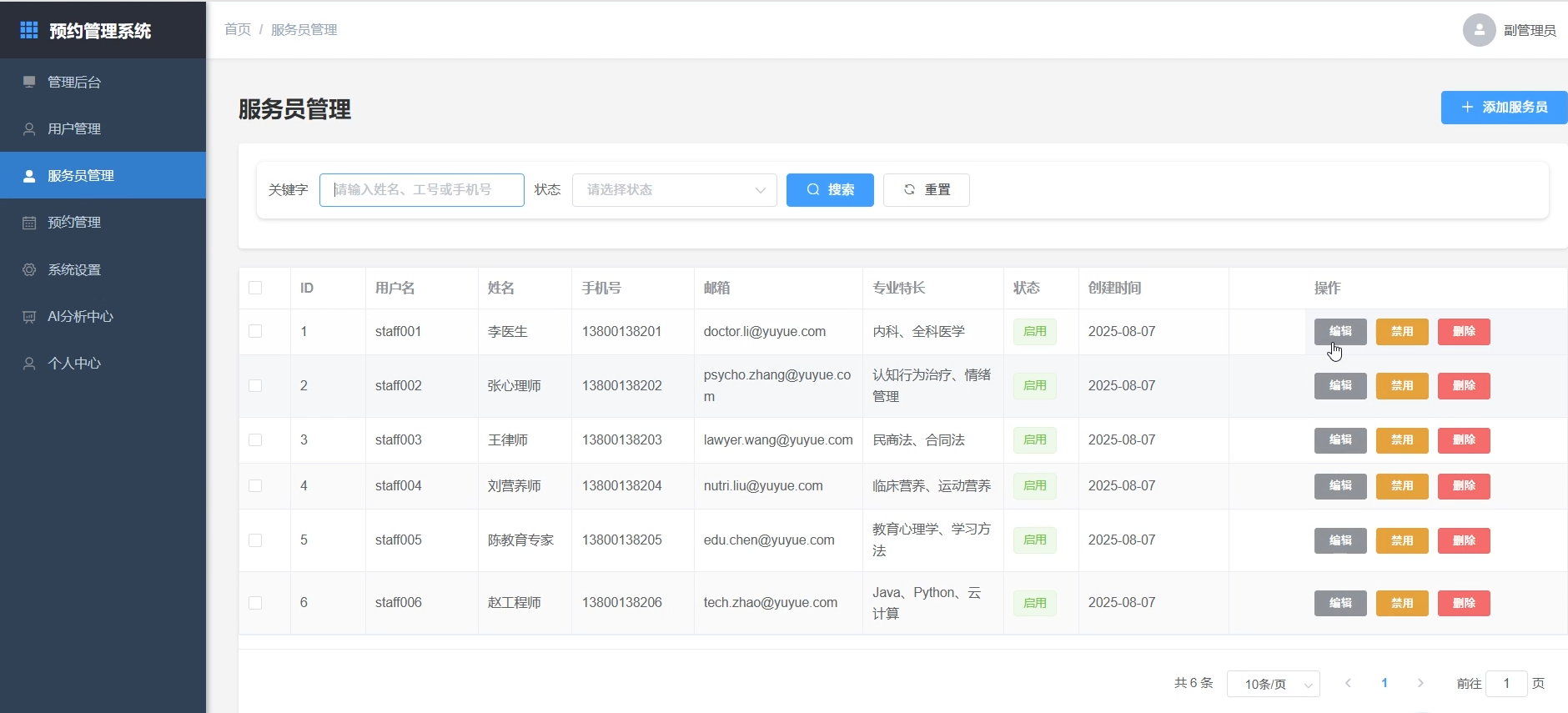This screenshot has height=713, width=1568.
Task: Check the row checkbox for staff005
Action: click(255, 540)
